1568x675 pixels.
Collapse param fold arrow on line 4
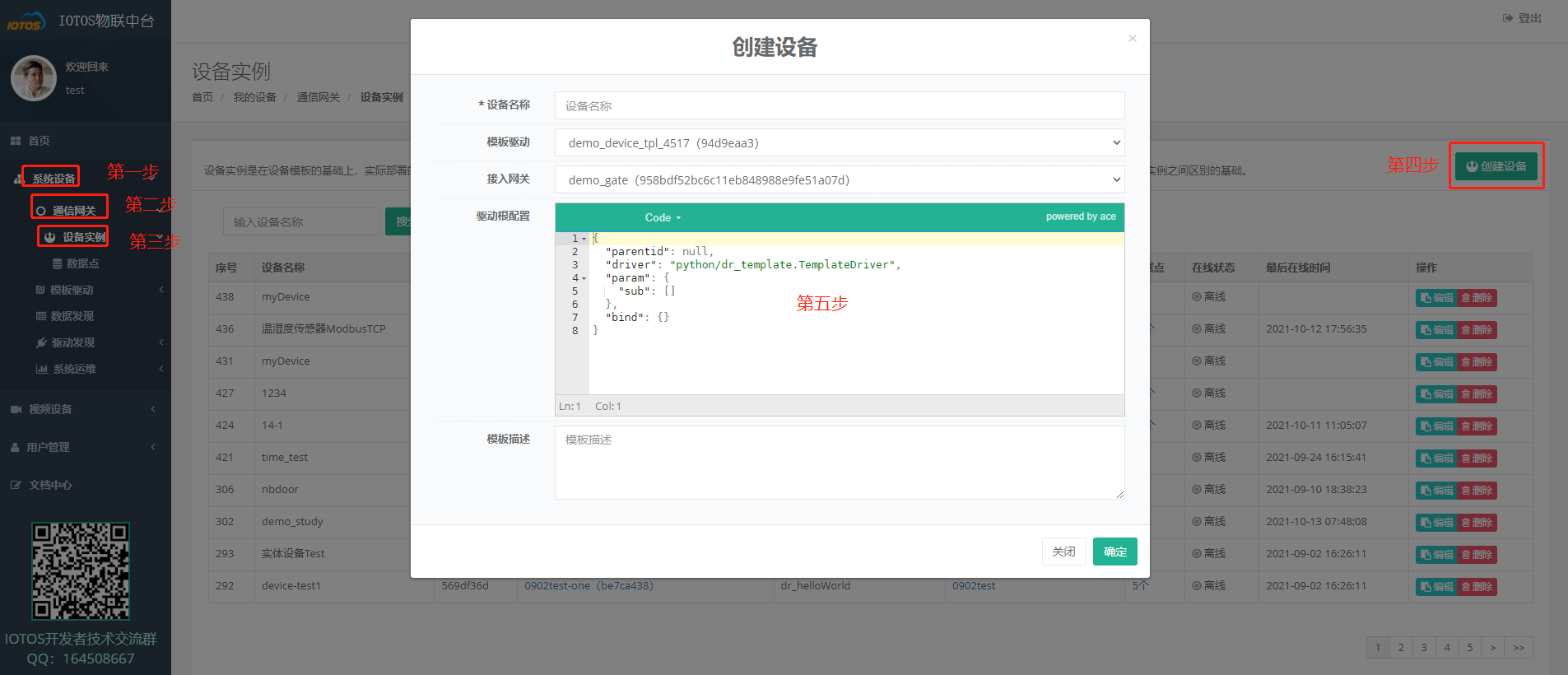point(584,278)
